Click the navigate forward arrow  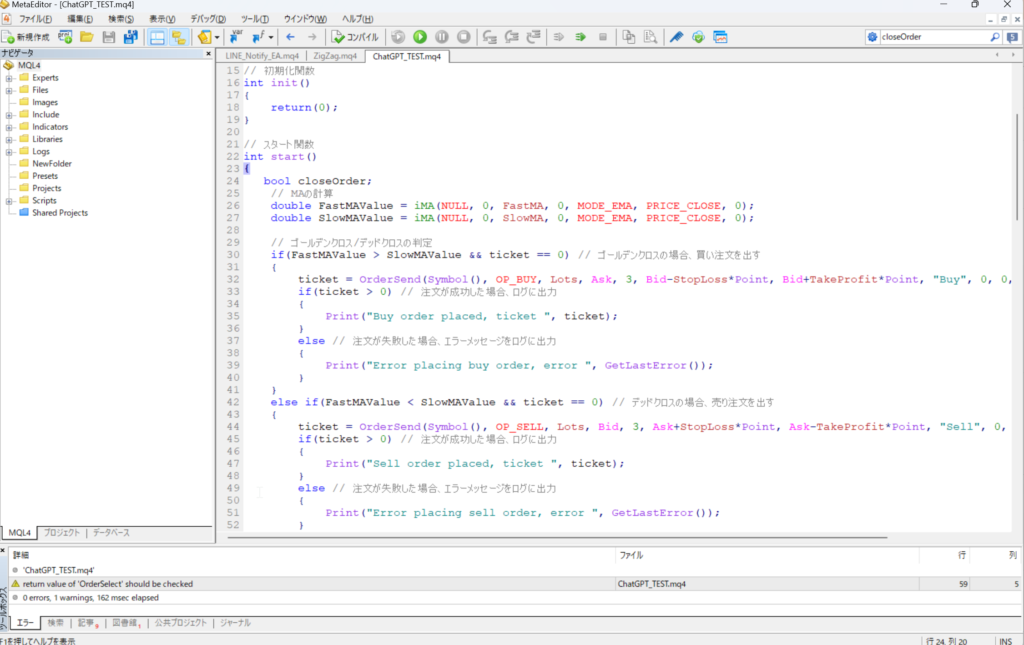(x=312, y=37)
